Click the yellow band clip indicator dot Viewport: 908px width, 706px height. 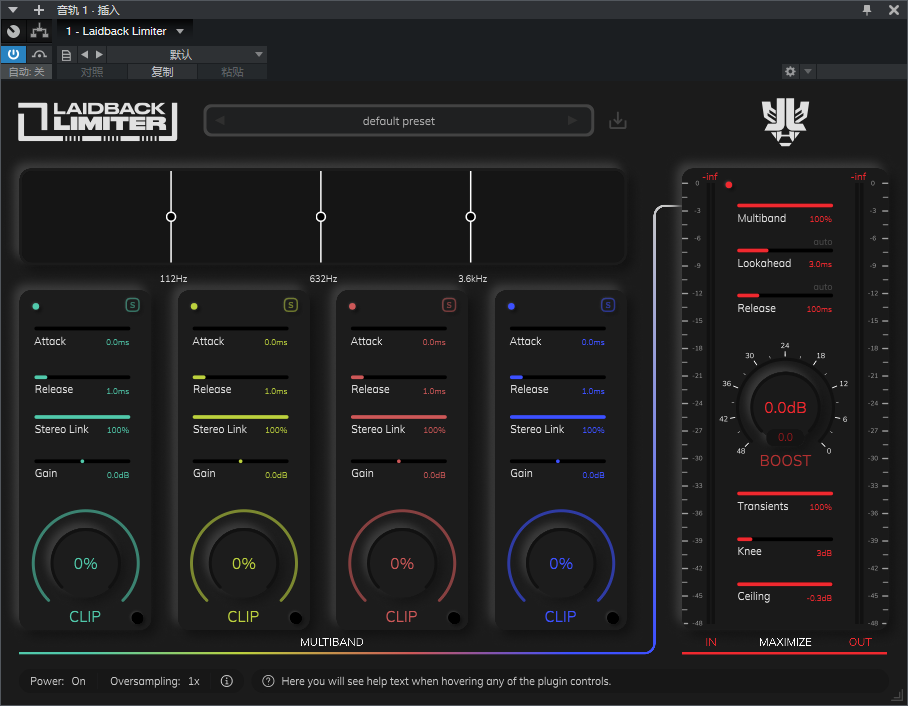pyautogui.click(x=295, y=617)
